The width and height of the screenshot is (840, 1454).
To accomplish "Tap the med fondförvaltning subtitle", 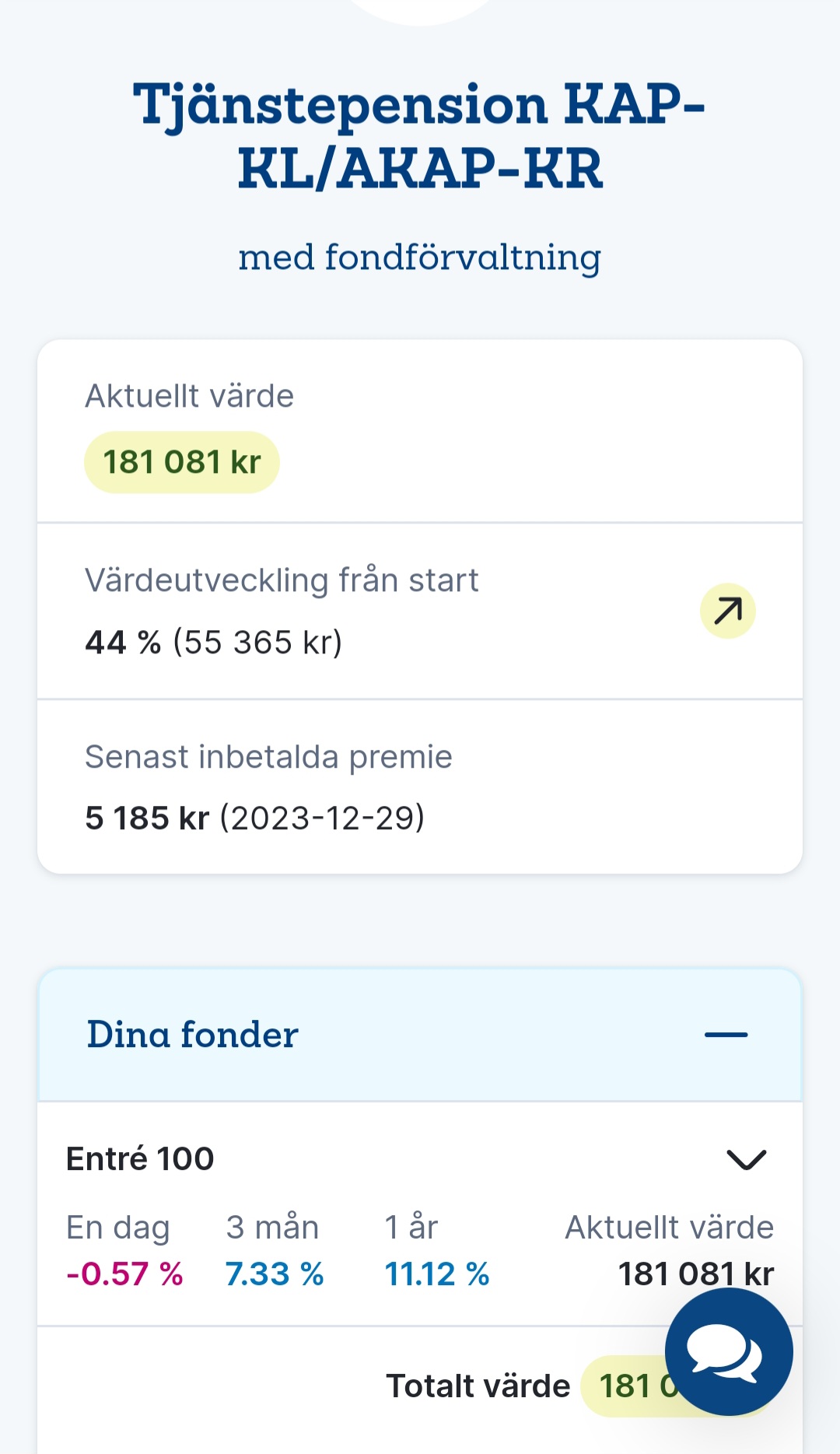I will [419, 258].
